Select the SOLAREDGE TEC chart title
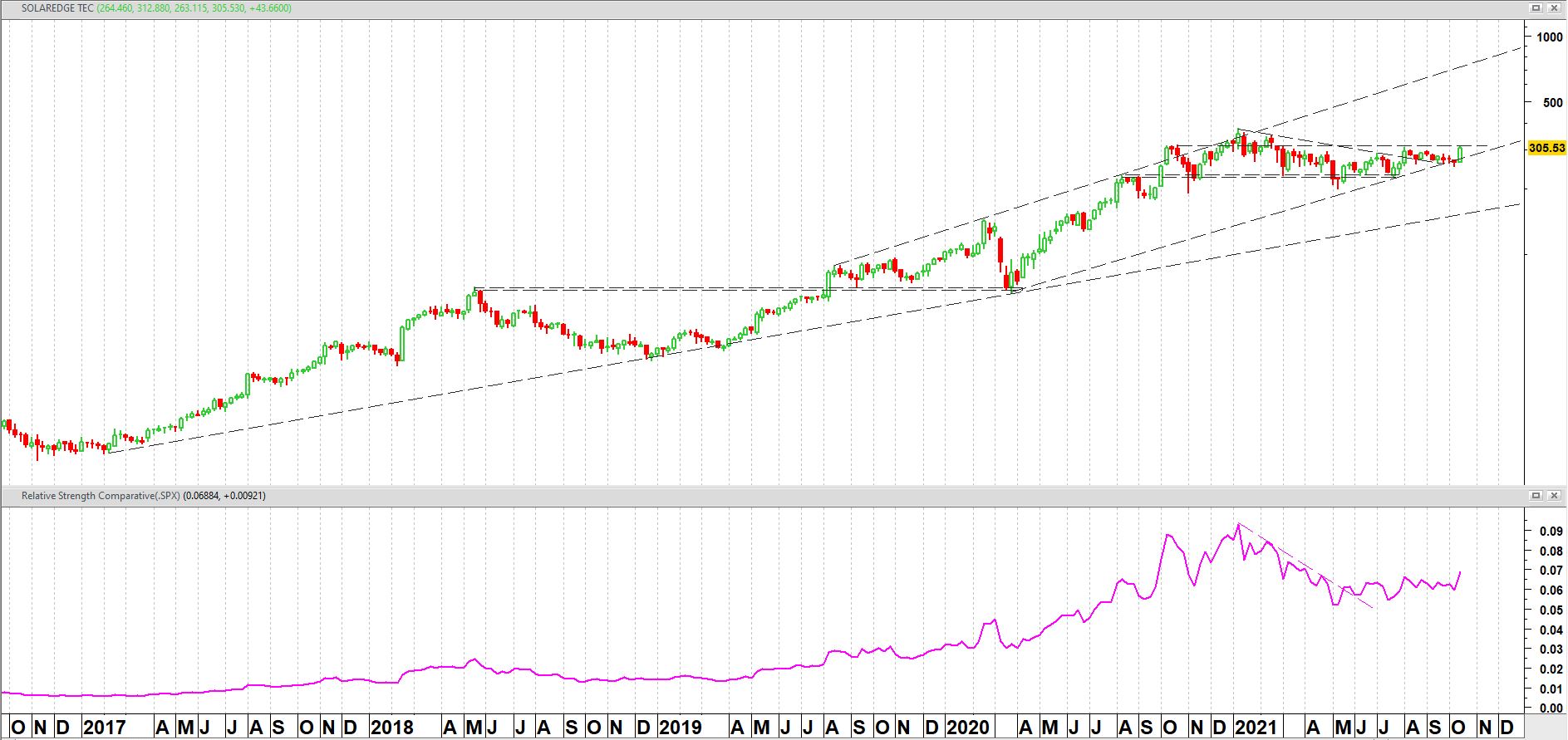Viewport: 1568px width, 740px height. point(58,8)
